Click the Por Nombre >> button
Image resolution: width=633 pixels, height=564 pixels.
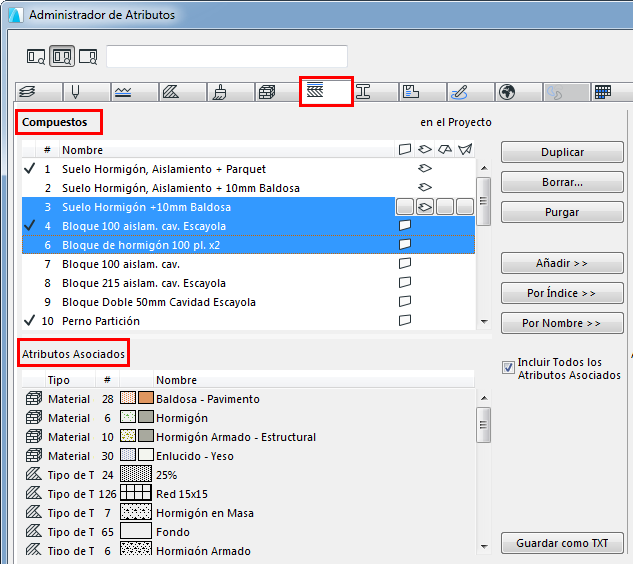click(562, 323)
